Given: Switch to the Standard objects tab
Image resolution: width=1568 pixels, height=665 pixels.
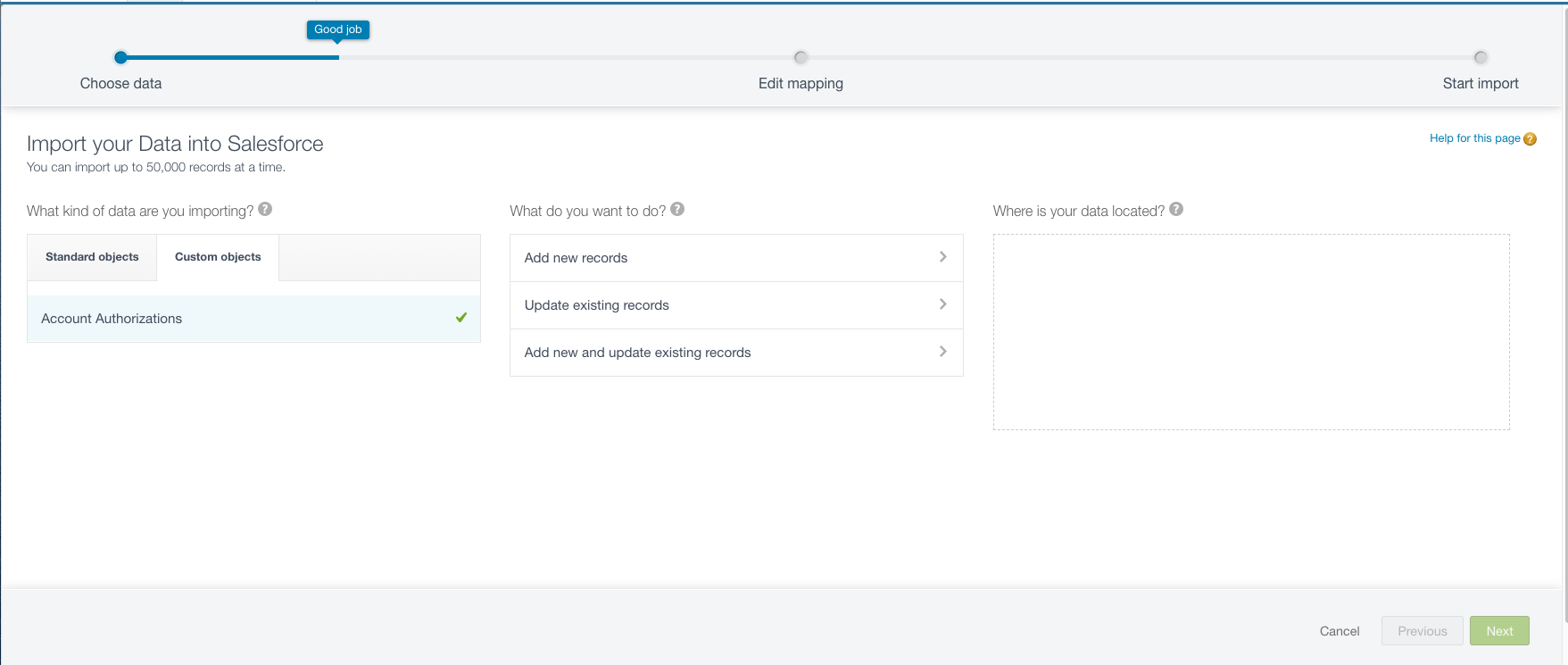Looking at the screenshot, I should pos(92,257).
